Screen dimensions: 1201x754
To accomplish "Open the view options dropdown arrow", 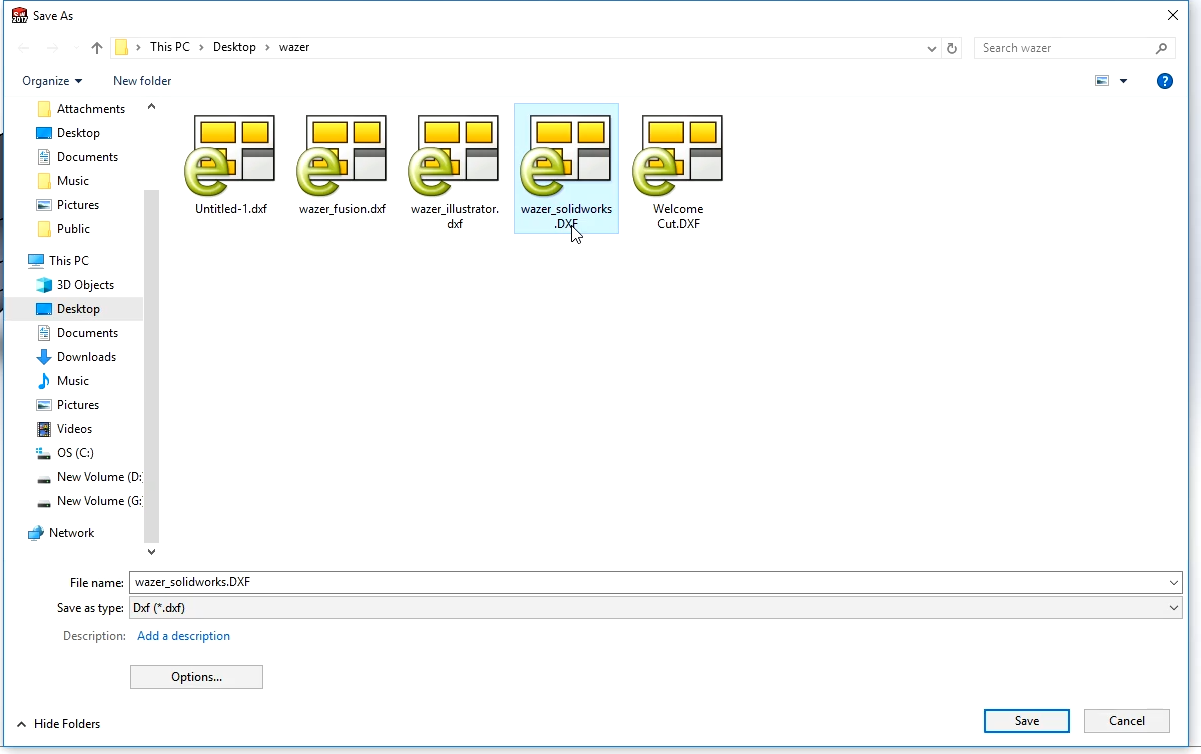I will 1123,81.
